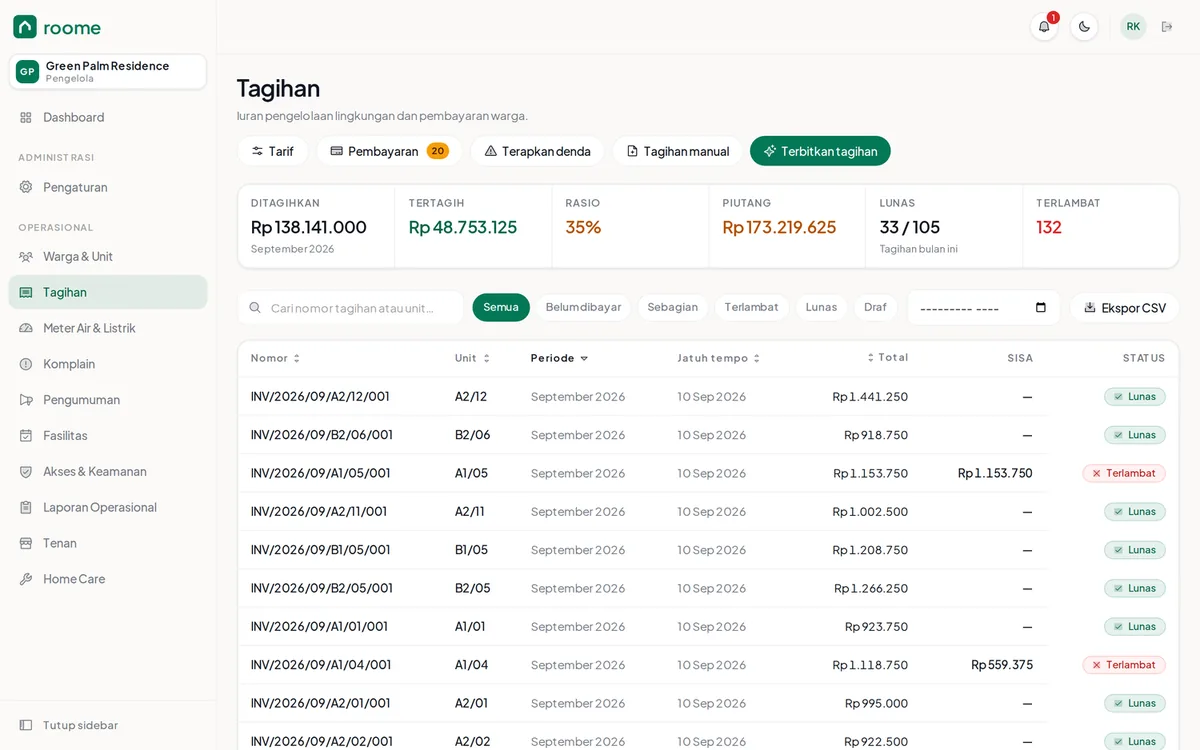Click Terapkan denda button

(x=537, y=151)
